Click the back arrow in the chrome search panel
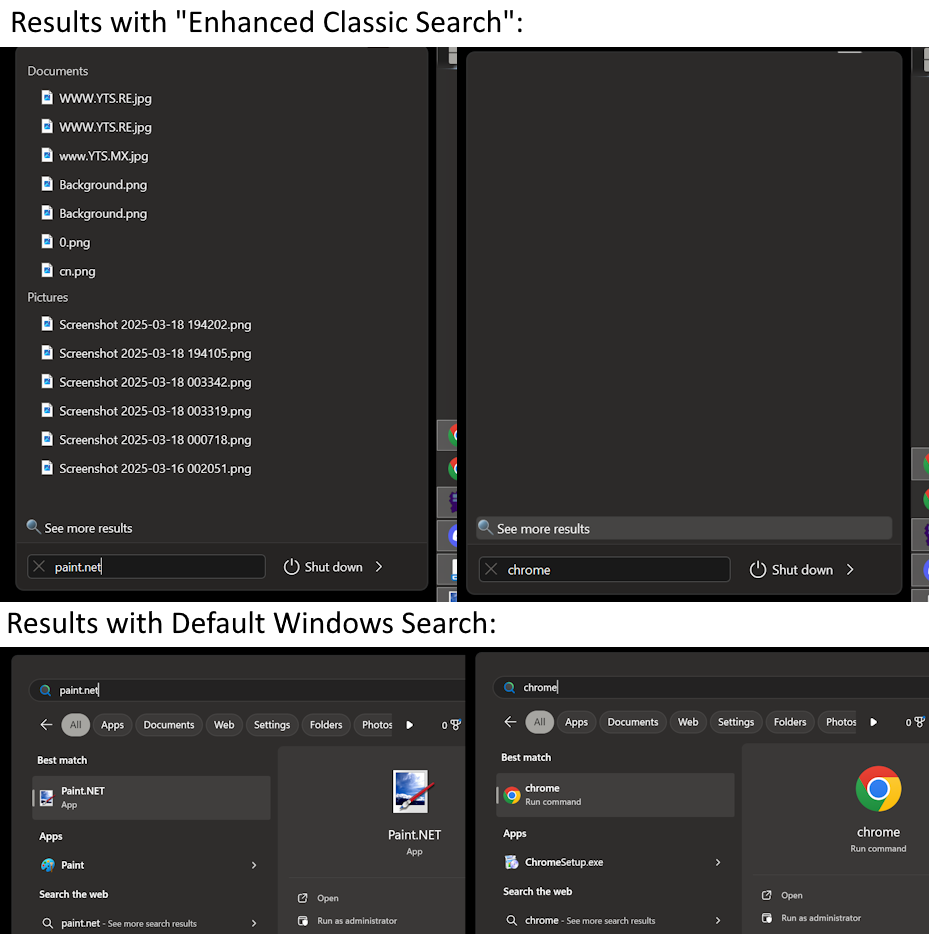 (x=510, y=722)
